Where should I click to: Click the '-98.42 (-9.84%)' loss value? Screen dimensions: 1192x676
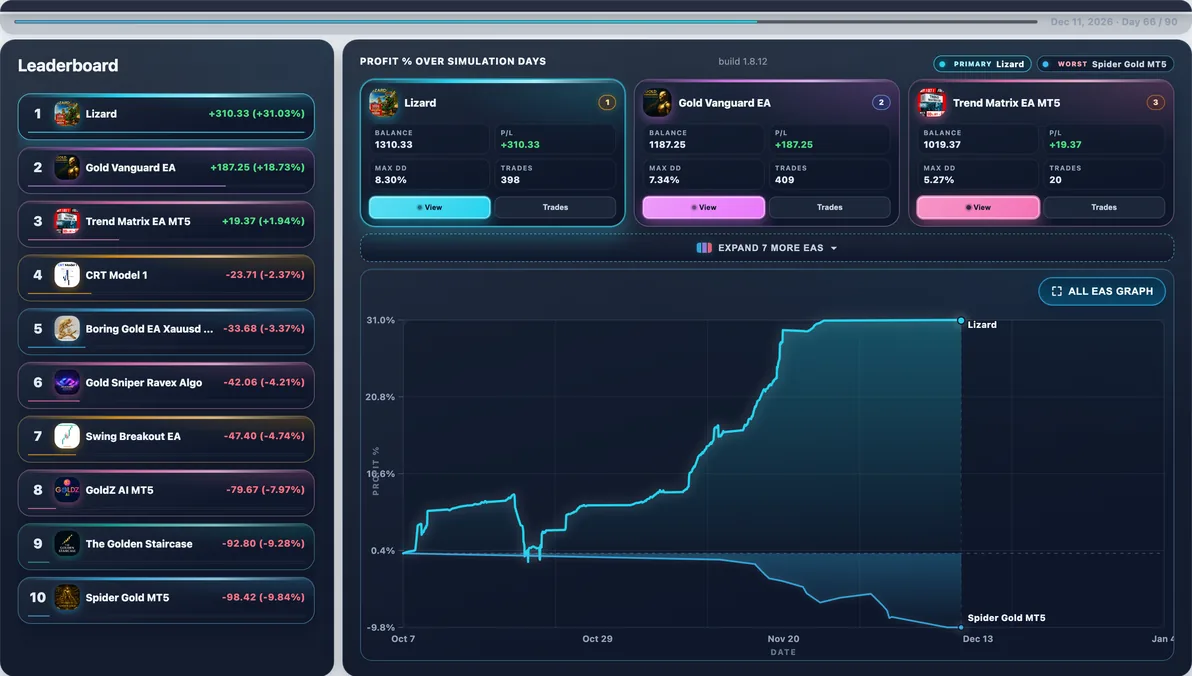263,597
